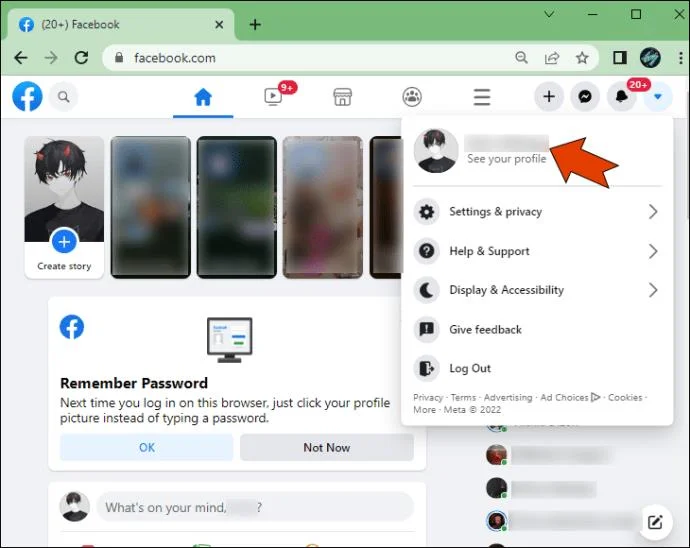
Task: Click OK on Remember Password
Action: [x=147, y=447]
